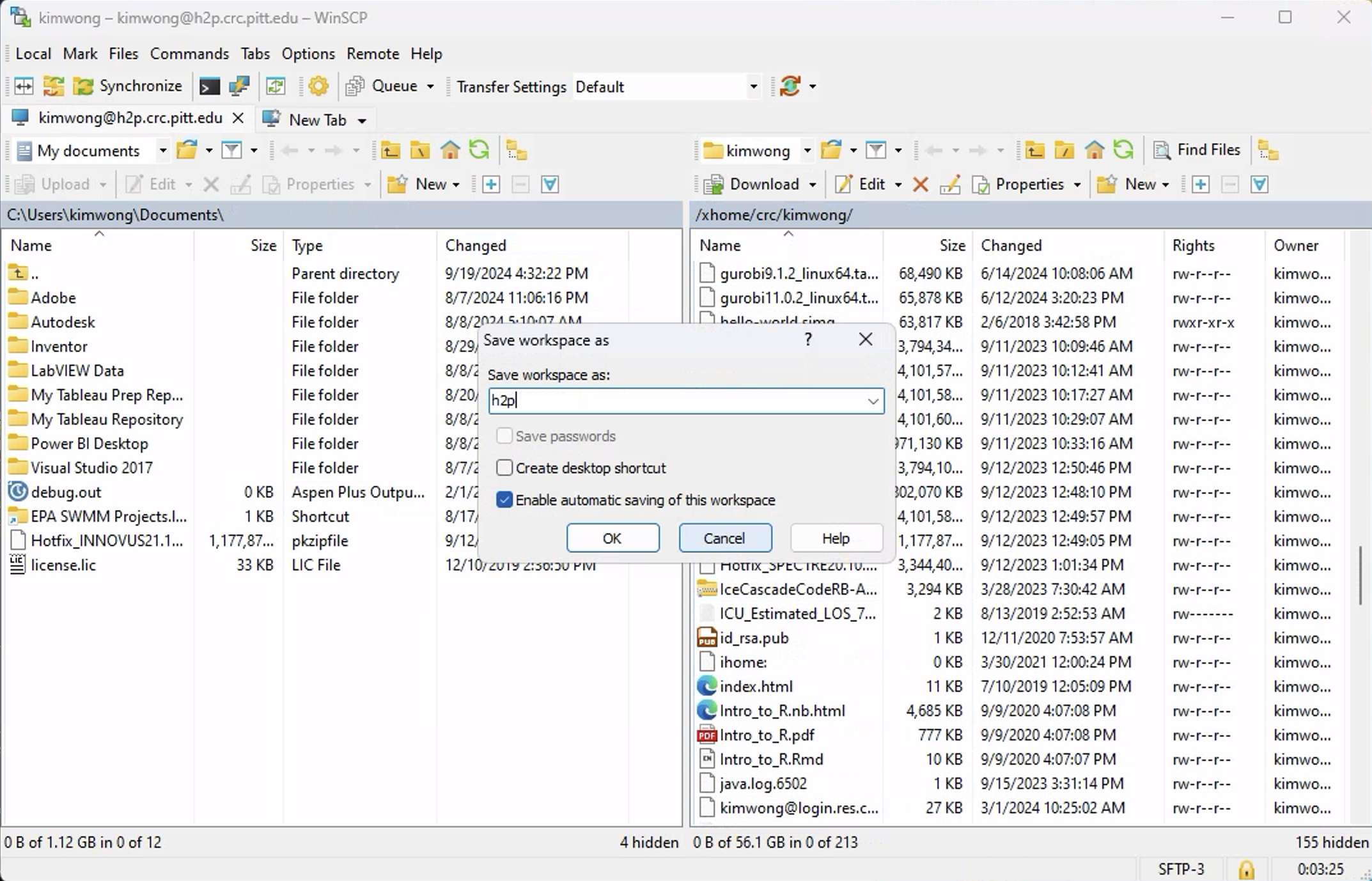Open the Commands menu
The height and width of the screenshot is (881, 1372).
tap(189, 54)
